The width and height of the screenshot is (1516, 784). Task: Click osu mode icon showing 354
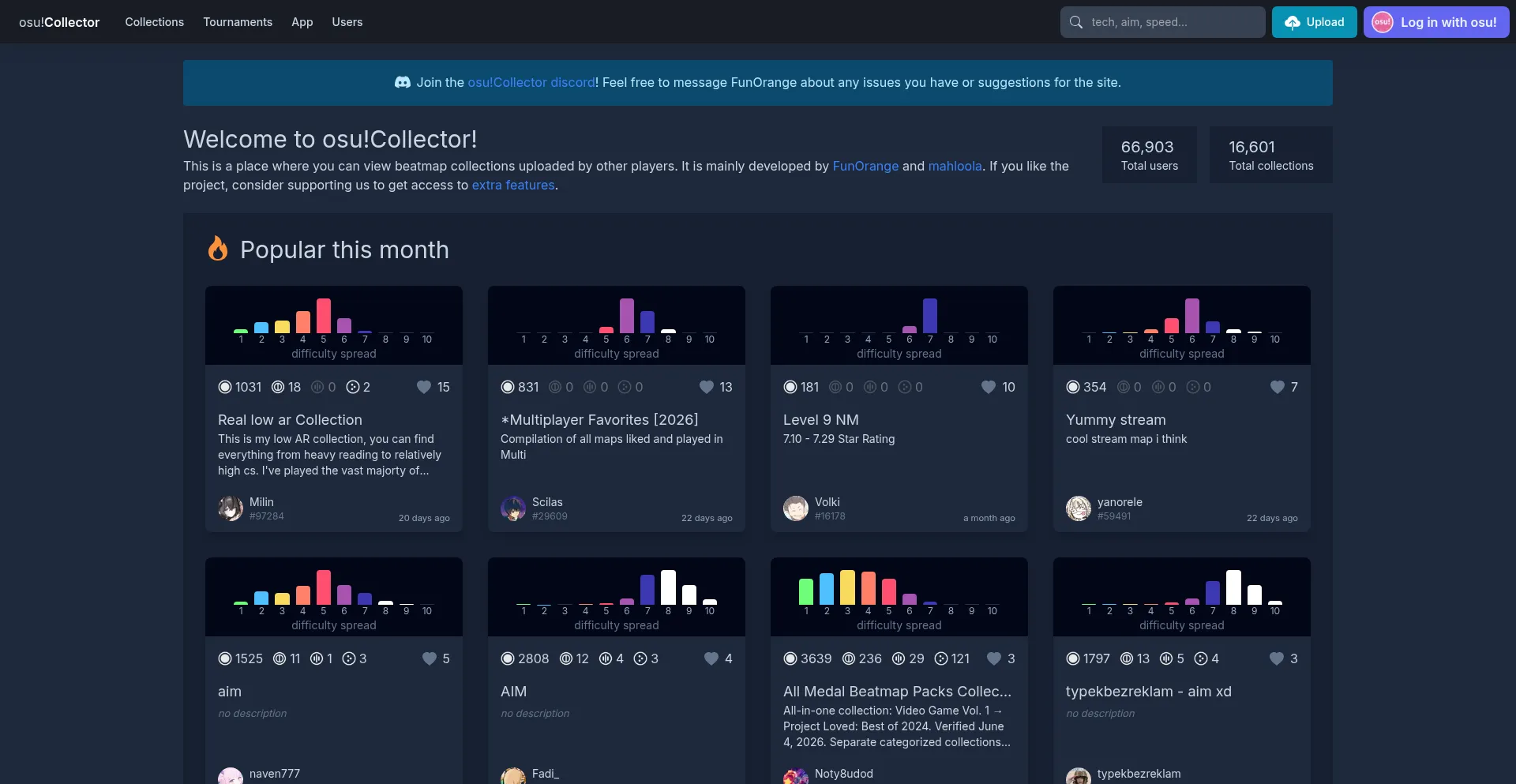(1073, 387)
